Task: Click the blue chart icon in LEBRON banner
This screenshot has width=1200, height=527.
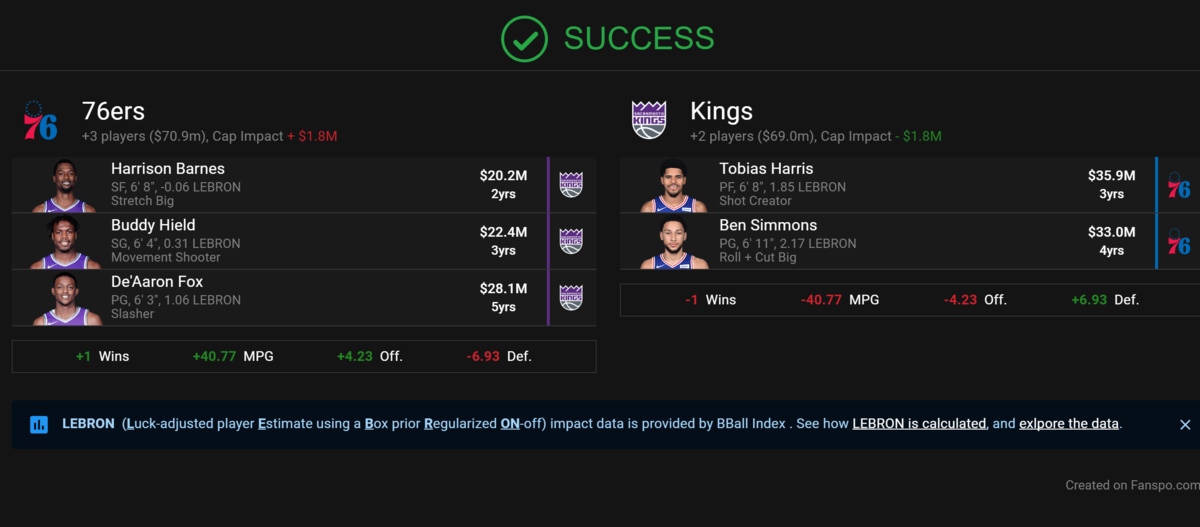Action: [x=39, y=424]
